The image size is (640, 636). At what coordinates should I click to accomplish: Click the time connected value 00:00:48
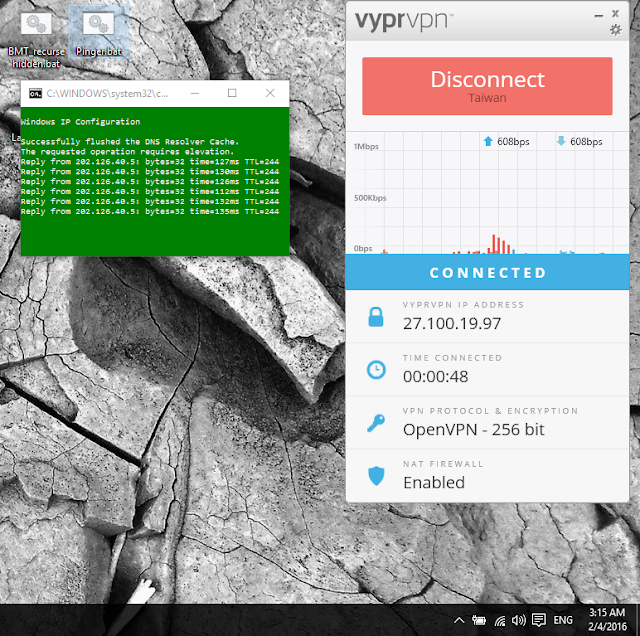(436, 377)
